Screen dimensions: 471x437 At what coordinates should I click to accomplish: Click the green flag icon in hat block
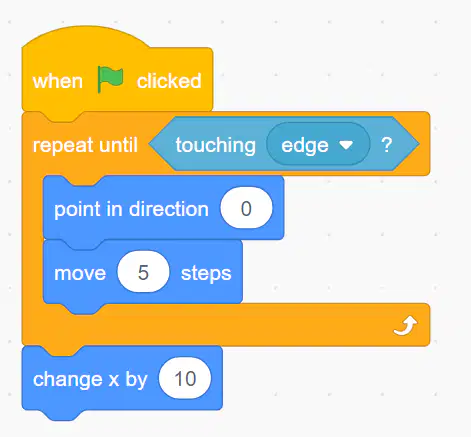click(110, 79)
